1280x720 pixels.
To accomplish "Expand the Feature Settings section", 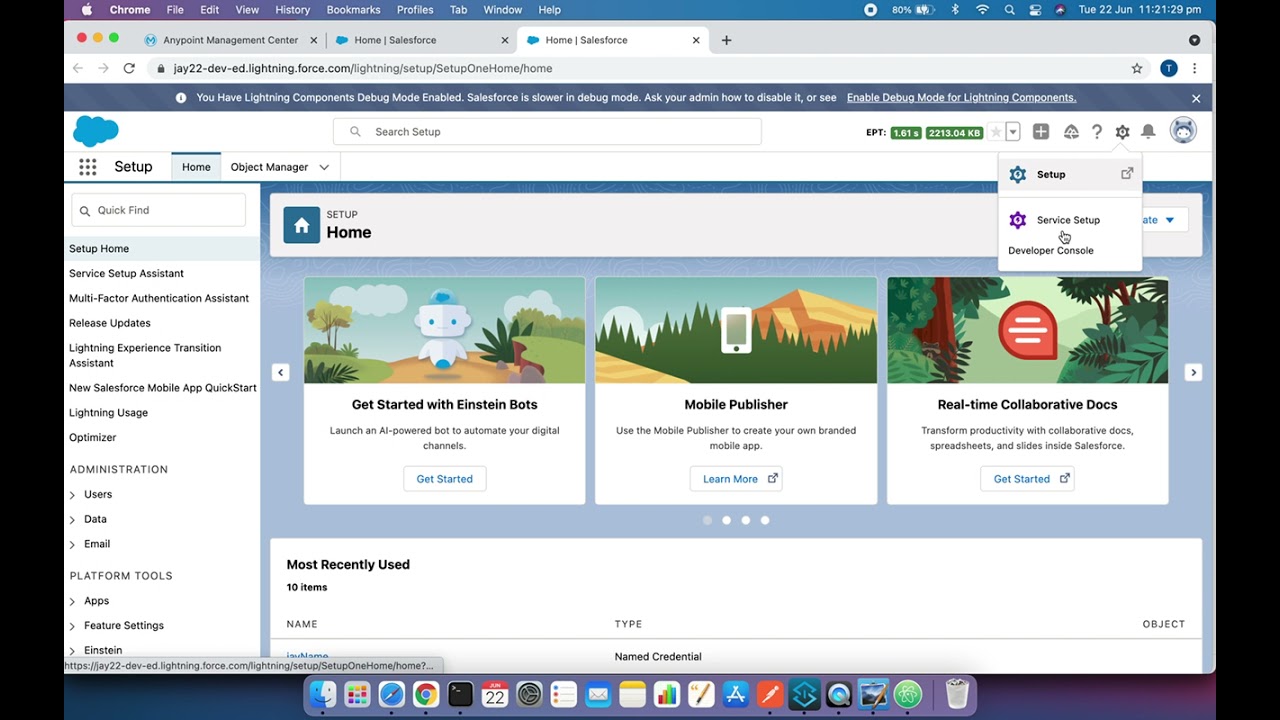I will (x=72, y=627).
